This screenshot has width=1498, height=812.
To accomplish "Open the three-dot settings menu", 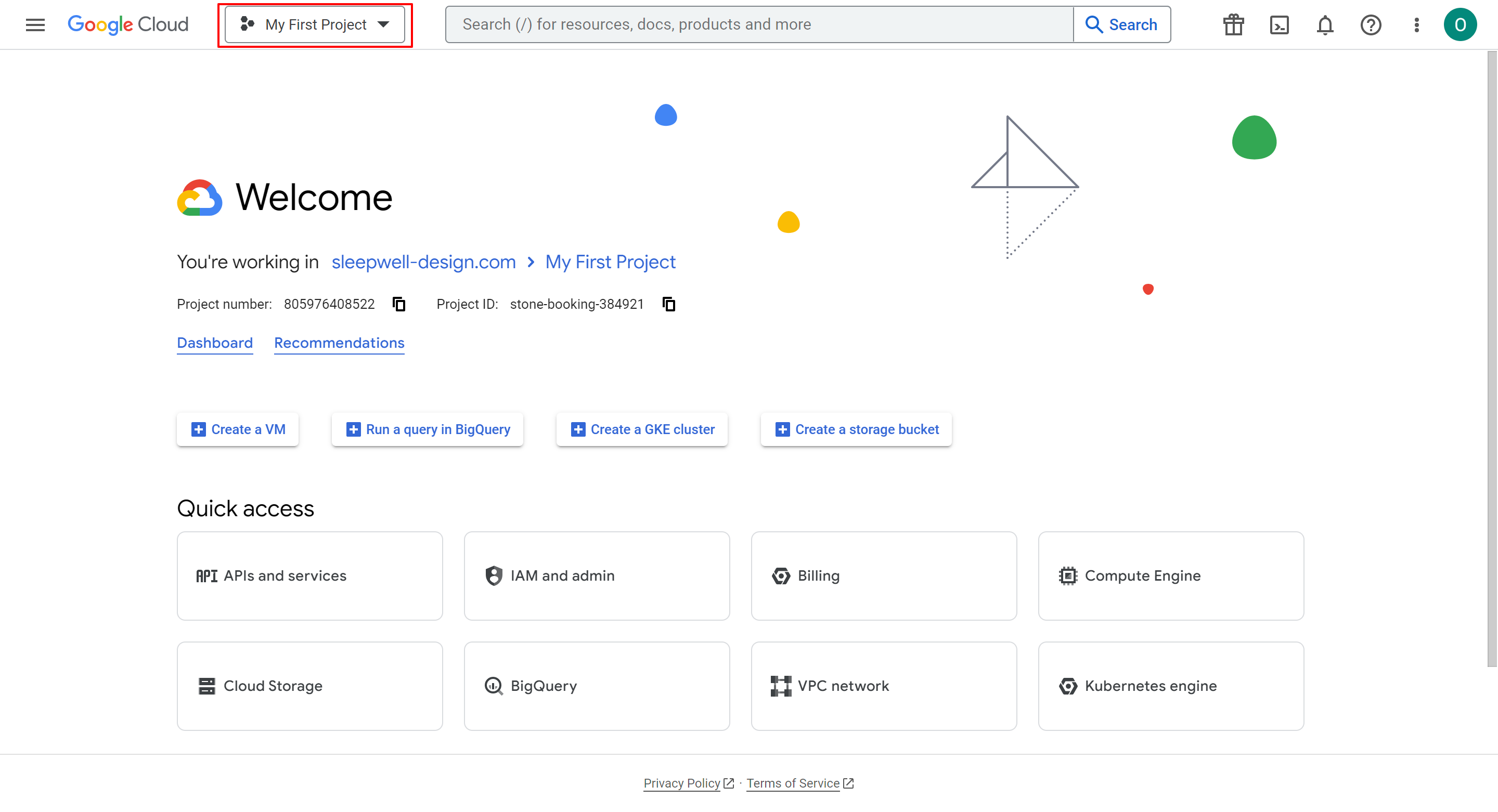I will (1416, 24).
